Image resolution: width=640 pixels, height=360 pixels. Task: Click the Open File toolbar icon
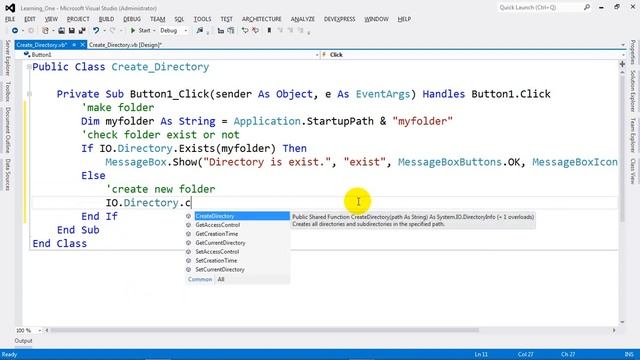(61, 31)
